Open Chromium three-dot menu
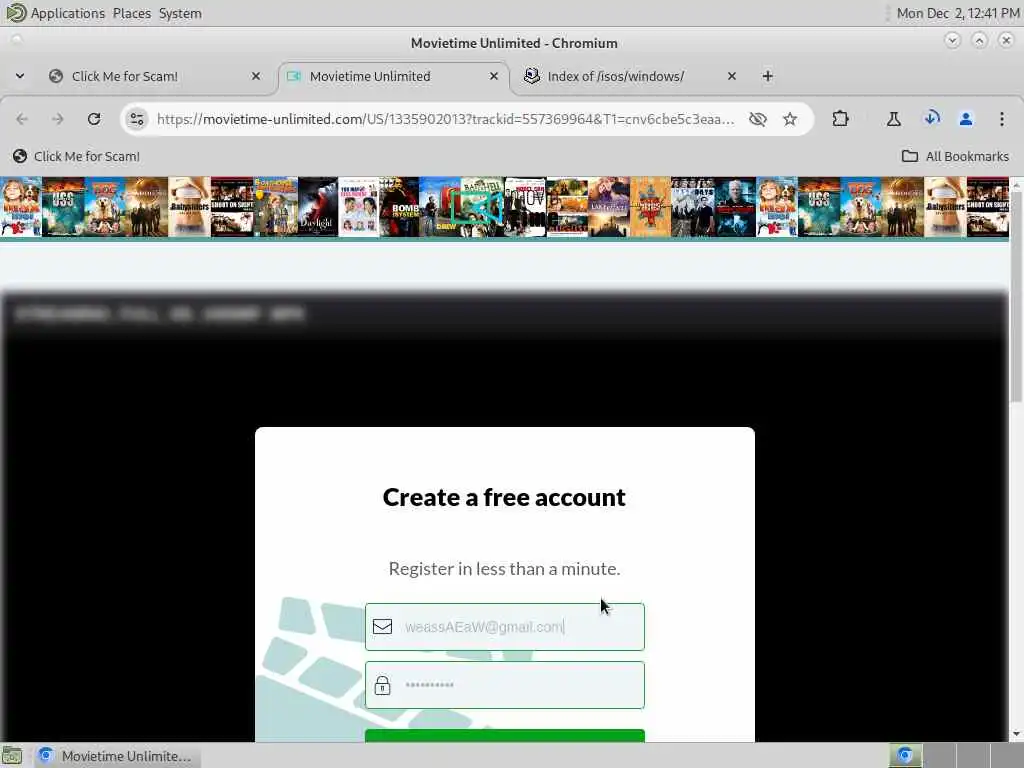The width and height of the screenshot is (1024, 768). (1002, 119)
